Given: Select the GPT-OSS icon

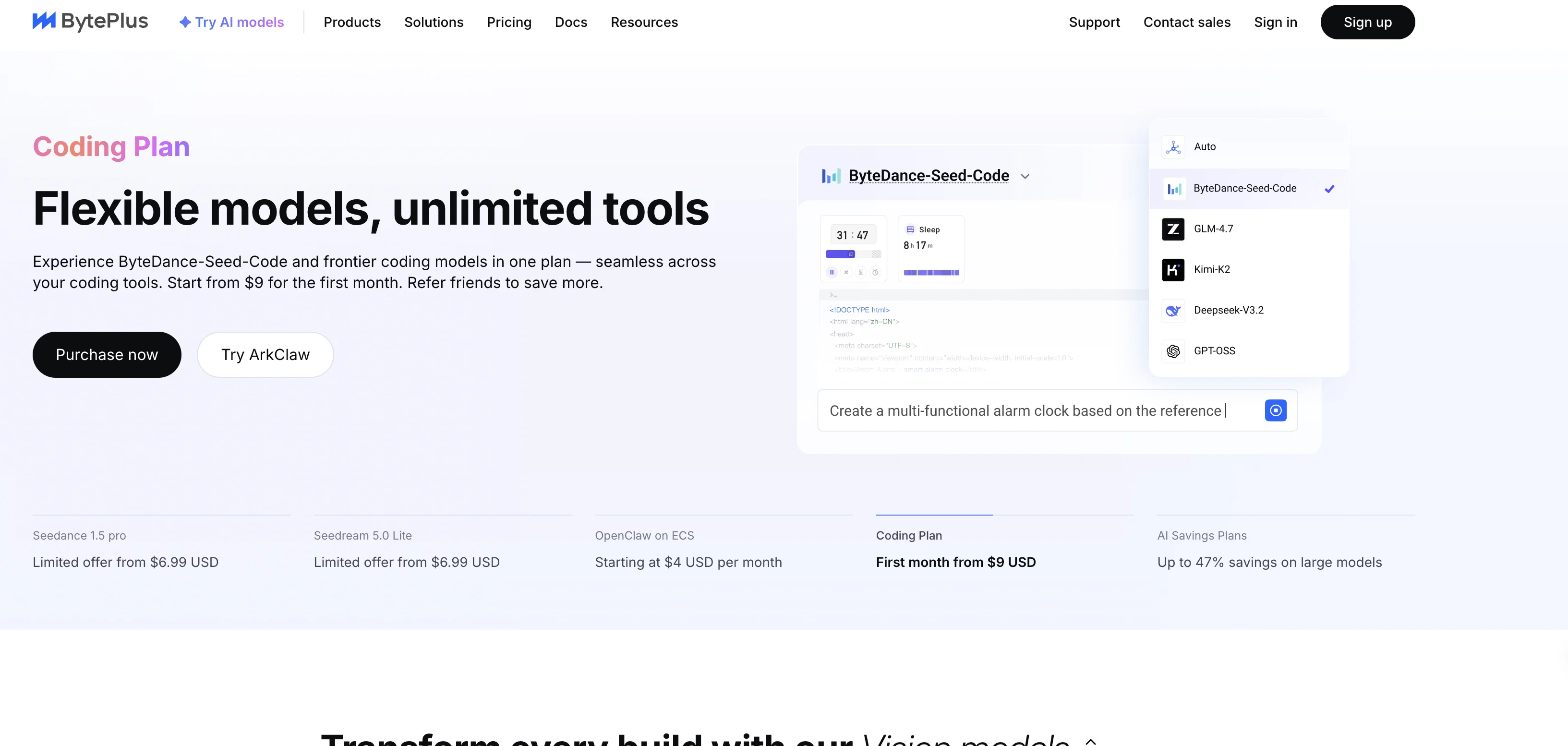Looking at the screenshot, I should coord(1173,351).
